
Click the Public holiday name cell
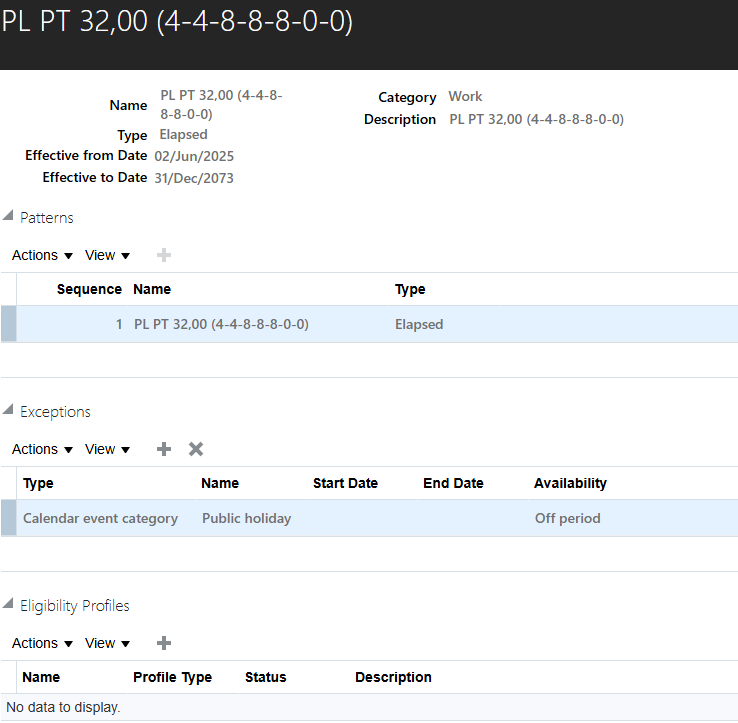(x=247, y=518)
